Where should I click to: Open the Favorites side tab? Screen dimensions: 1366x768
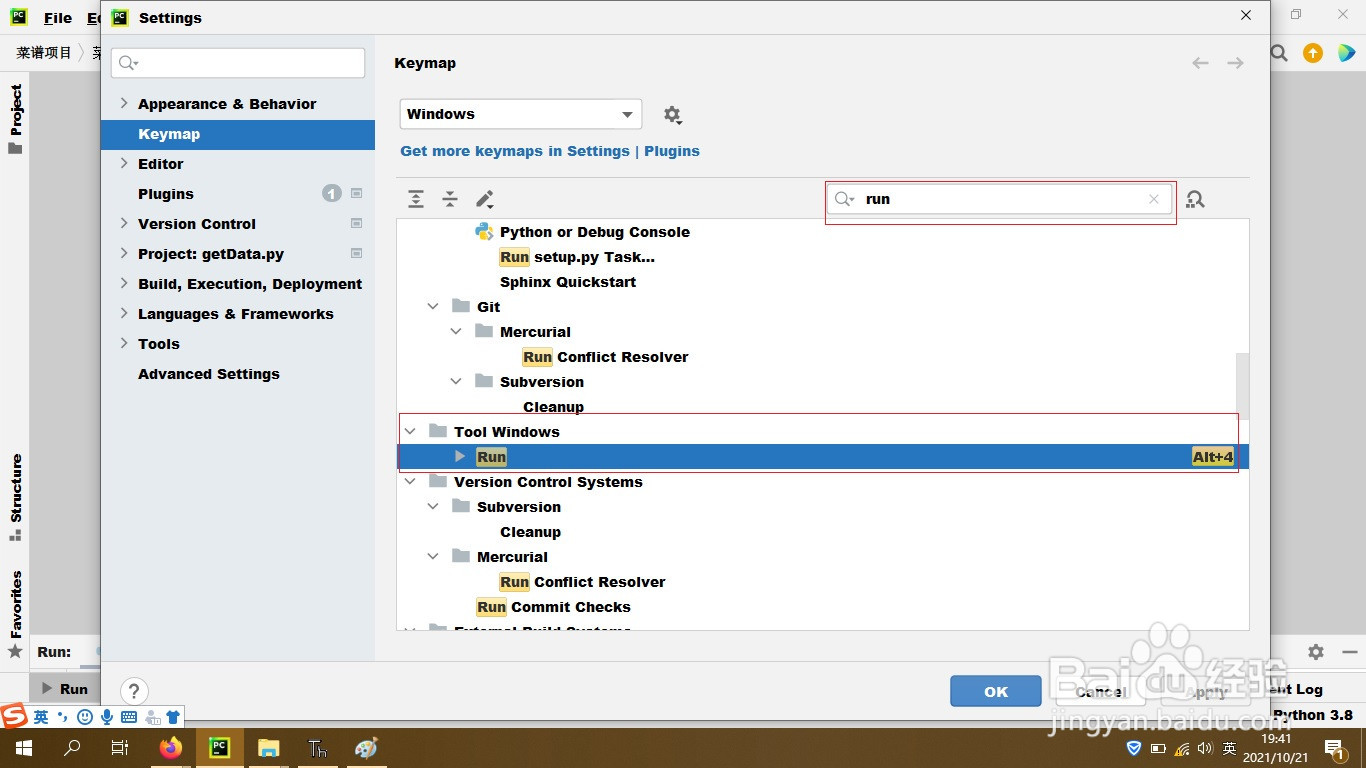coord(15,614)
